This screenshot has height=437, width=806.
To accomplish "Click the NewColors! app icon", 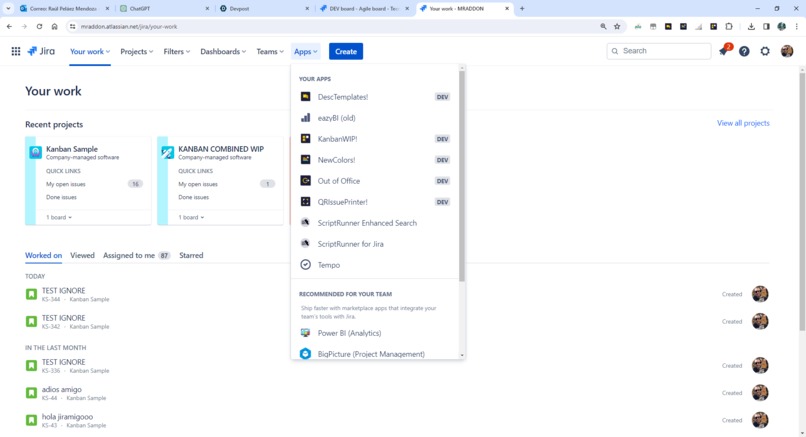I will point(305,160).
